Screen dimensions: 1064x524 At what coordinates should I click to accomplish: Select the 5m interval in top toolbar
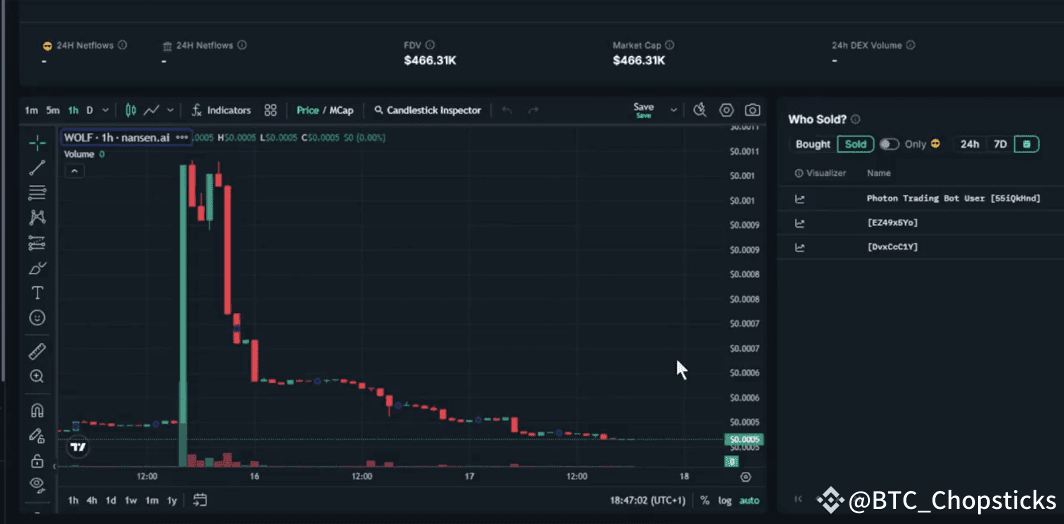click(53, 110)
